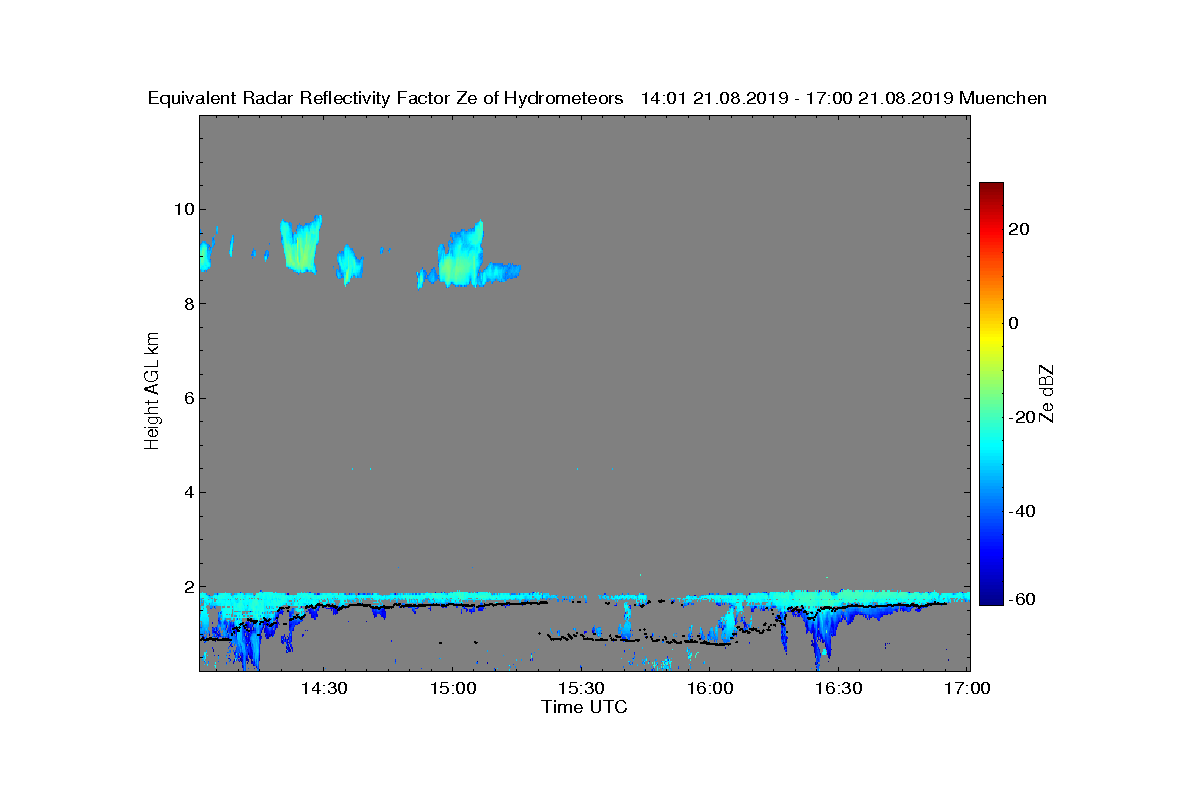
Task: Click the 4 km height tick label
Action: pyautogui.click(x=188, y=492)
